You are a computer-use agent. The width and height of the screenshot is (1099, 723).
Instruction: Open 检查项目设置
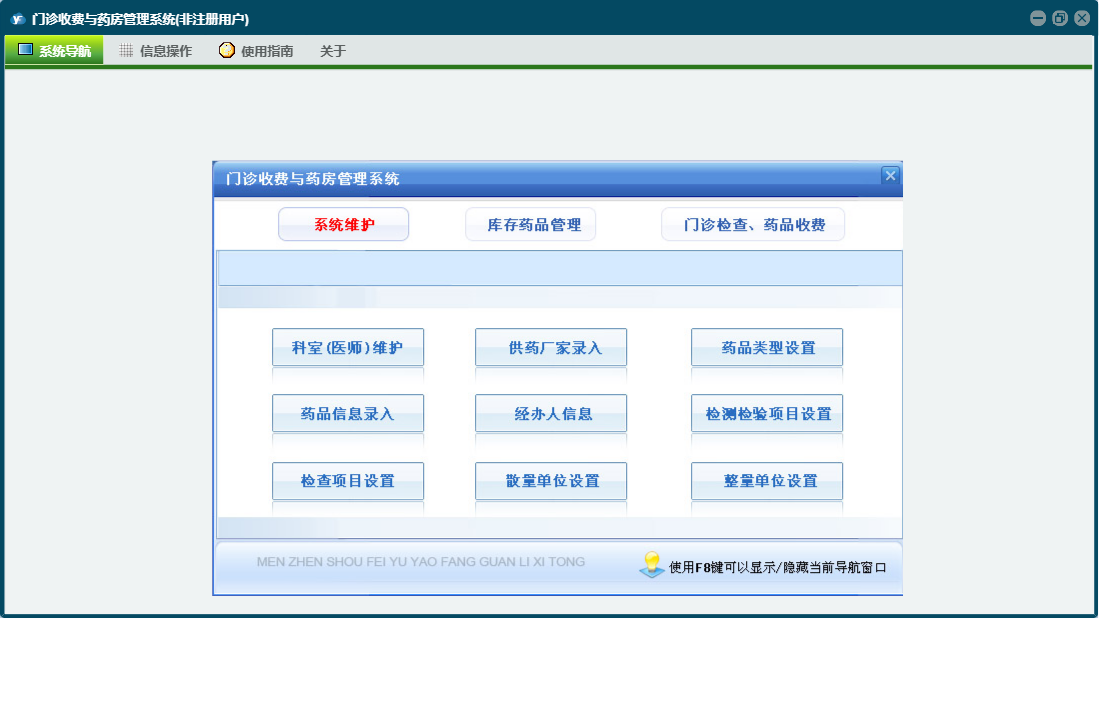(348, 481)
